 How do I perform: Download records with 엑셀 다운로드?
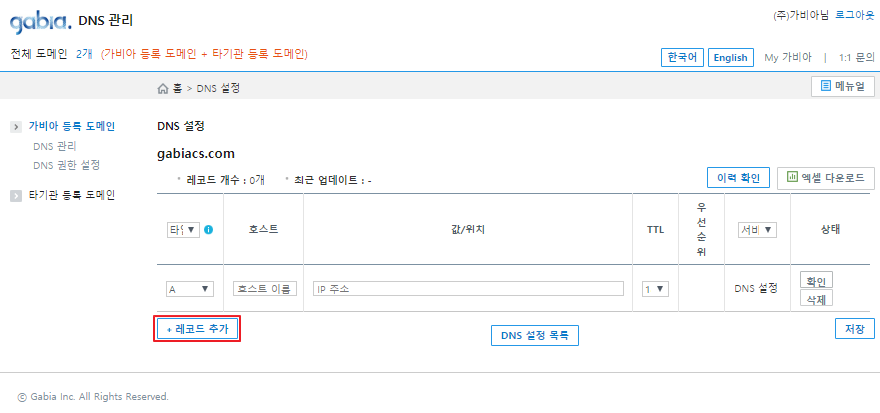[x=826, y=178]
